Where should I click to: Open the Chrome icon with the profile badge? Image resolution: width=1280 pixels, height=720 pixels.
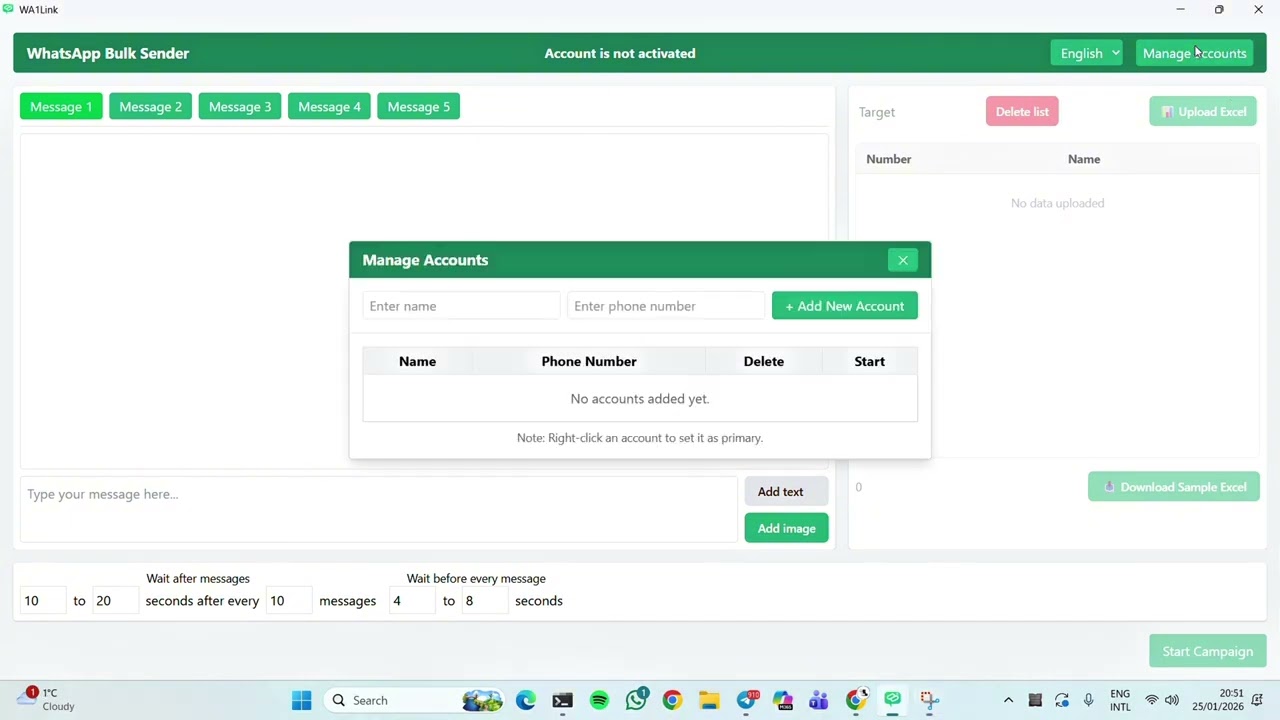(x=856, y=700)
